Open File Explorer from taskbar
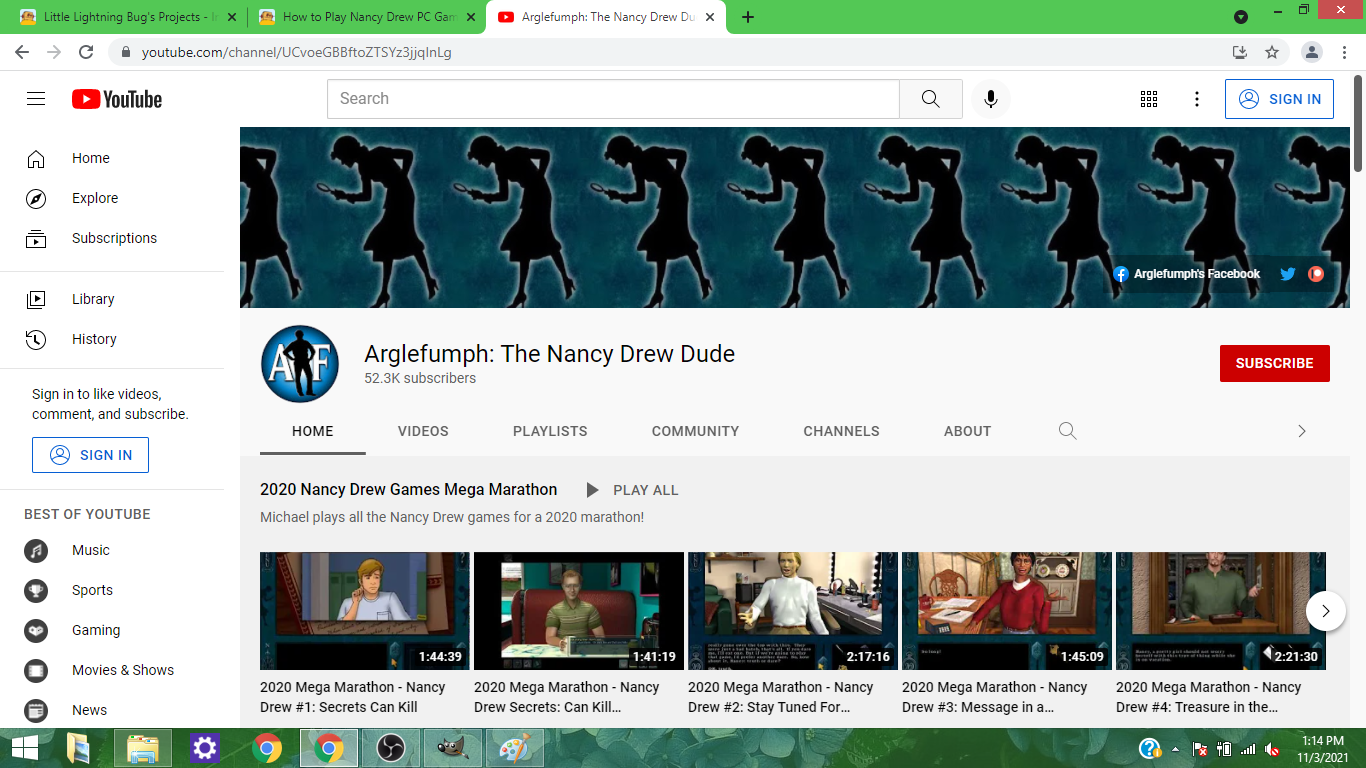The width and height of the screenshot is (1366, 768). click(143, 748)
